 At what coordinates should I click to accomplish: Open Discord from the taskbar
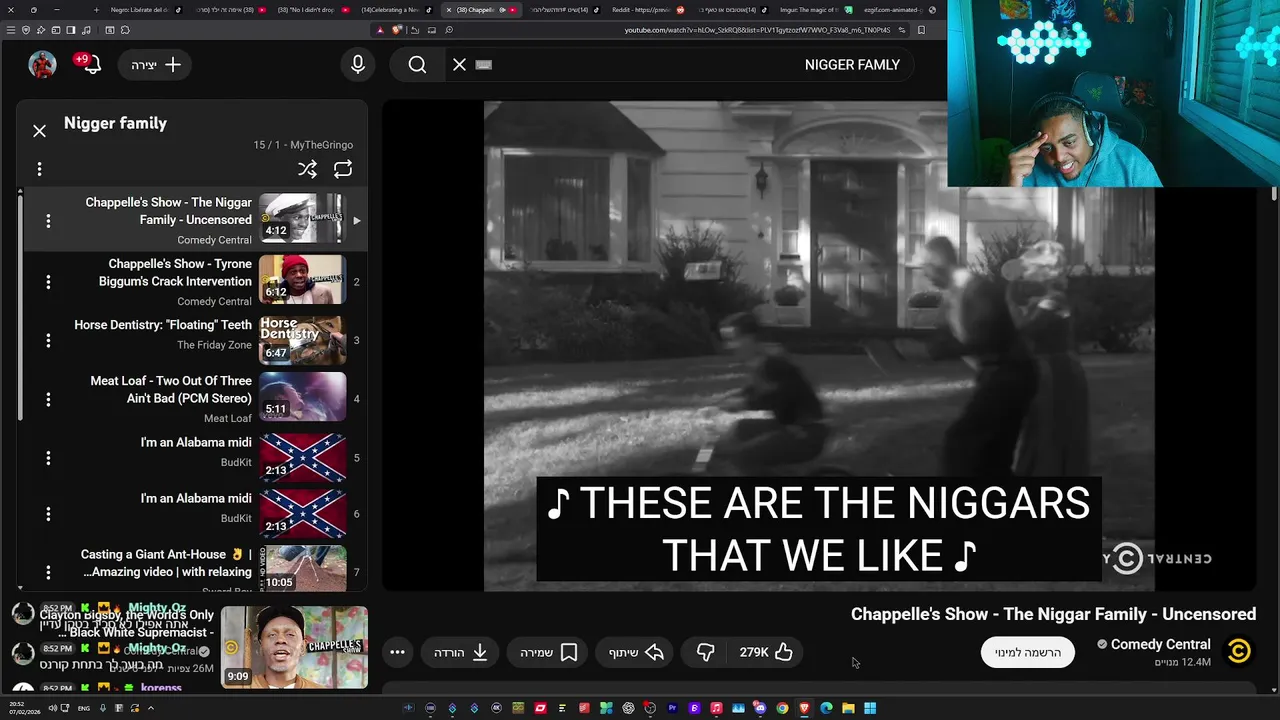760,708
